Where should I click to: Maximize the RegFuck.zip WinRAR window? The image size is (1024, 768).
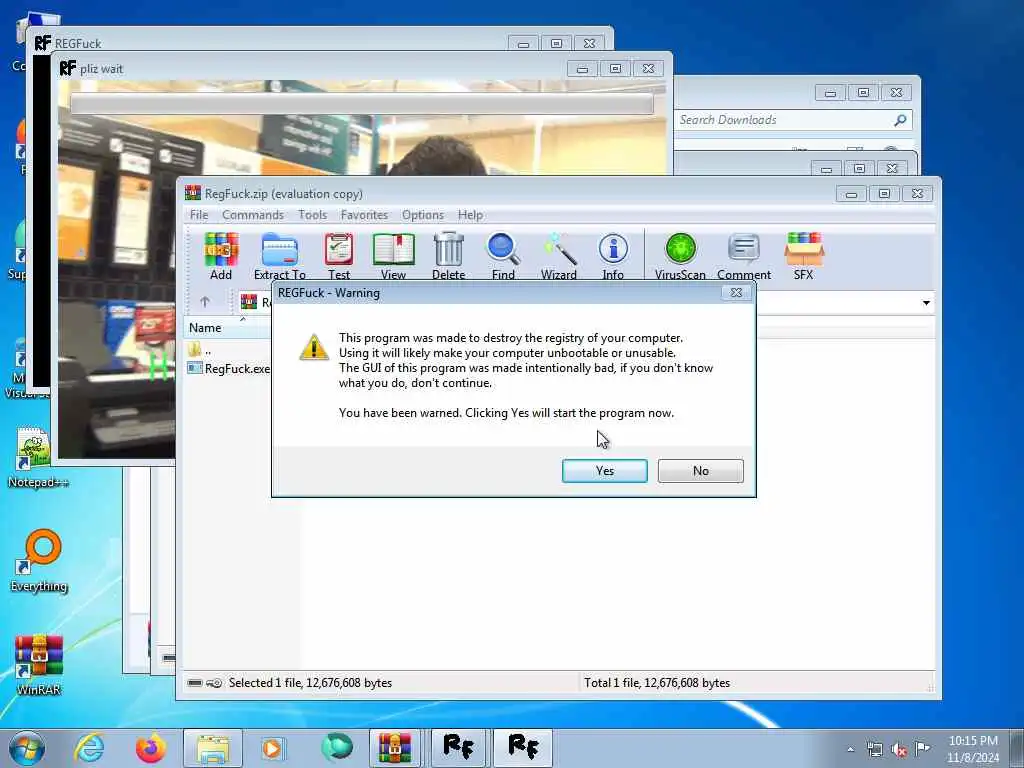(884, 194)
